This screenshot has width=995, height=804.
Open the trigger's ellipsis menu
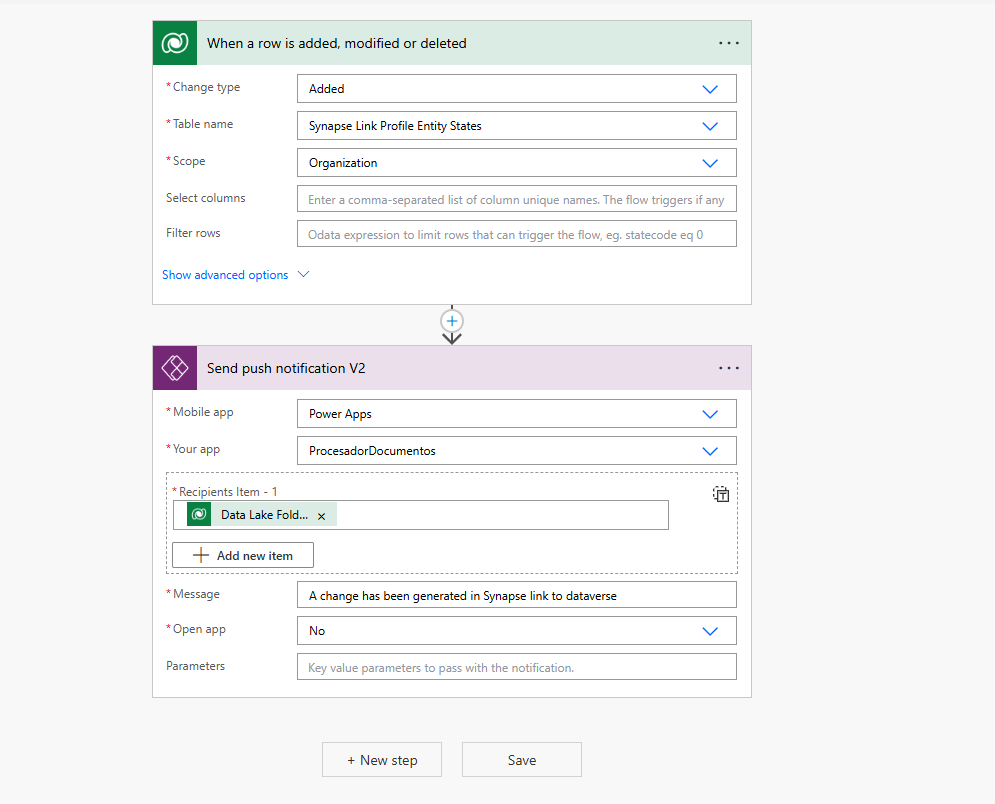pyautogui.click(x=728, y=42)
